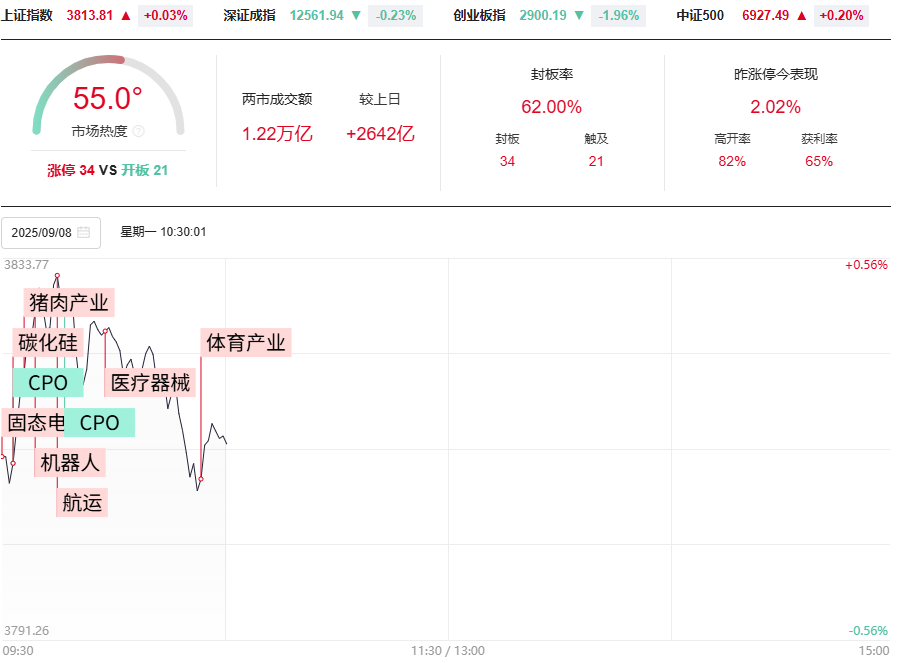Click the 医疗器械 sector tag
This screenshot has height=663, width=900.
[x=150, y=382]
